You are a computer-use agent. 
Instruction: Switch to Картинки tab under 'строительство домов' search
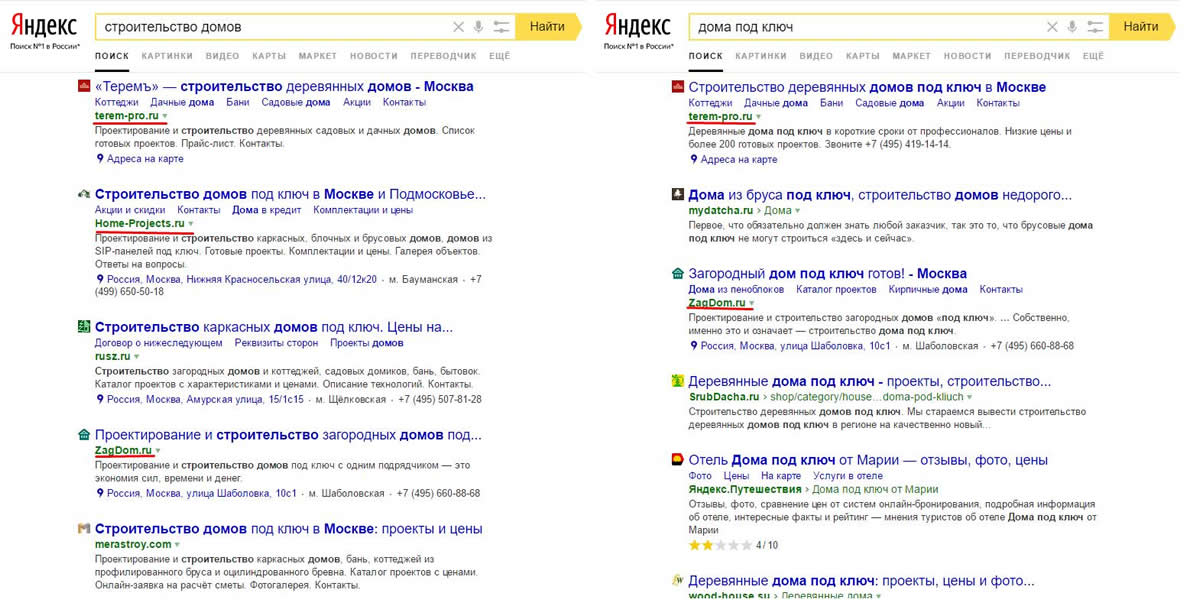click(x=167, y=56)
